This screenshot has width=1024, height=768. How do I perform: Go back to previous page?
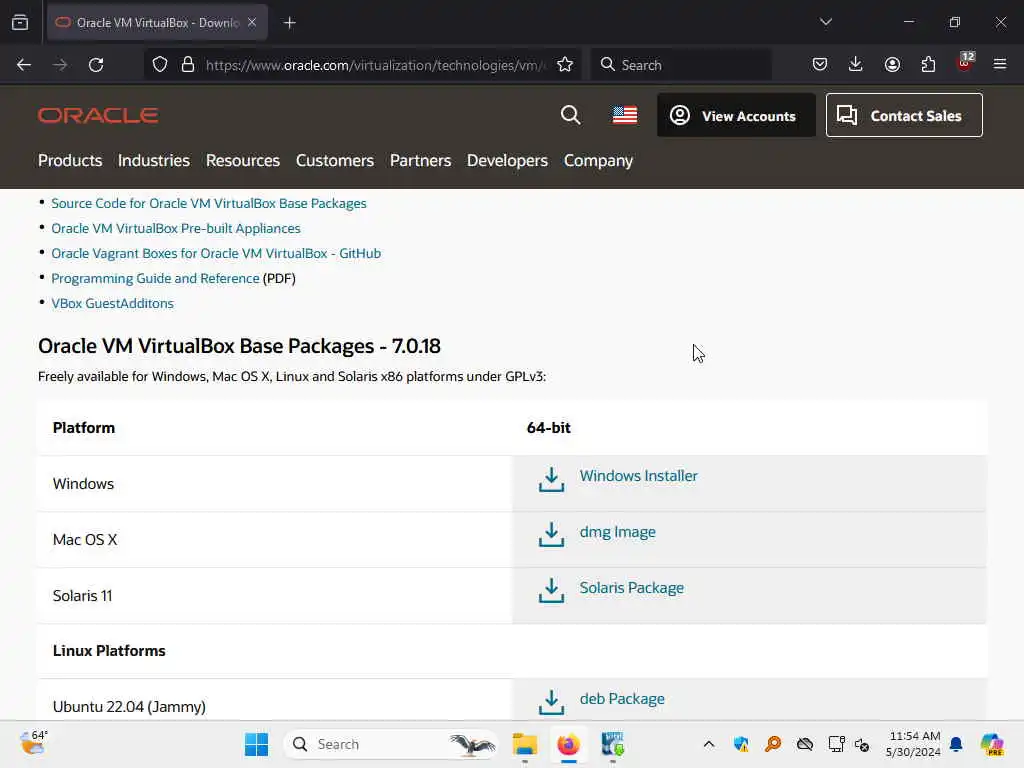24,65
